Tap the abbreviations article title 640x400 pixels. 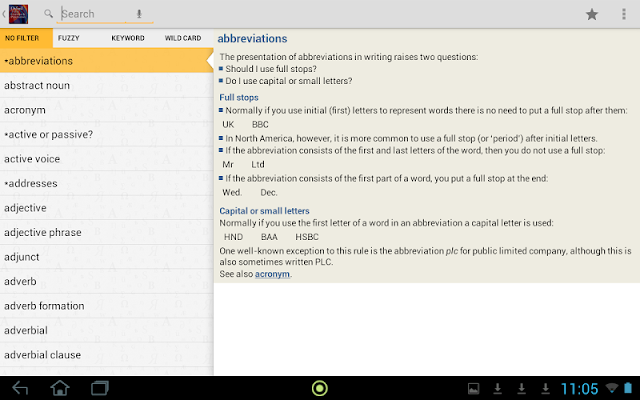point(252,38)
